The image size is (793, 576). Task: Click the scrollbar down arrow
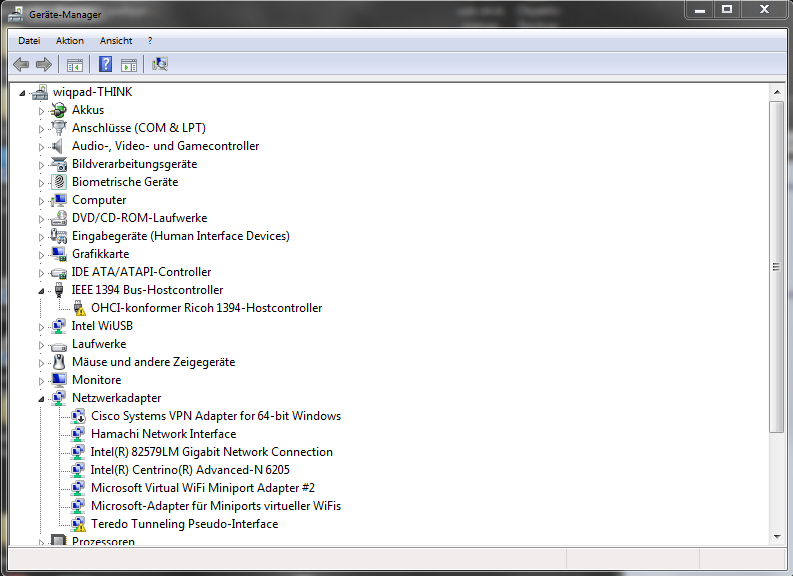776,537
